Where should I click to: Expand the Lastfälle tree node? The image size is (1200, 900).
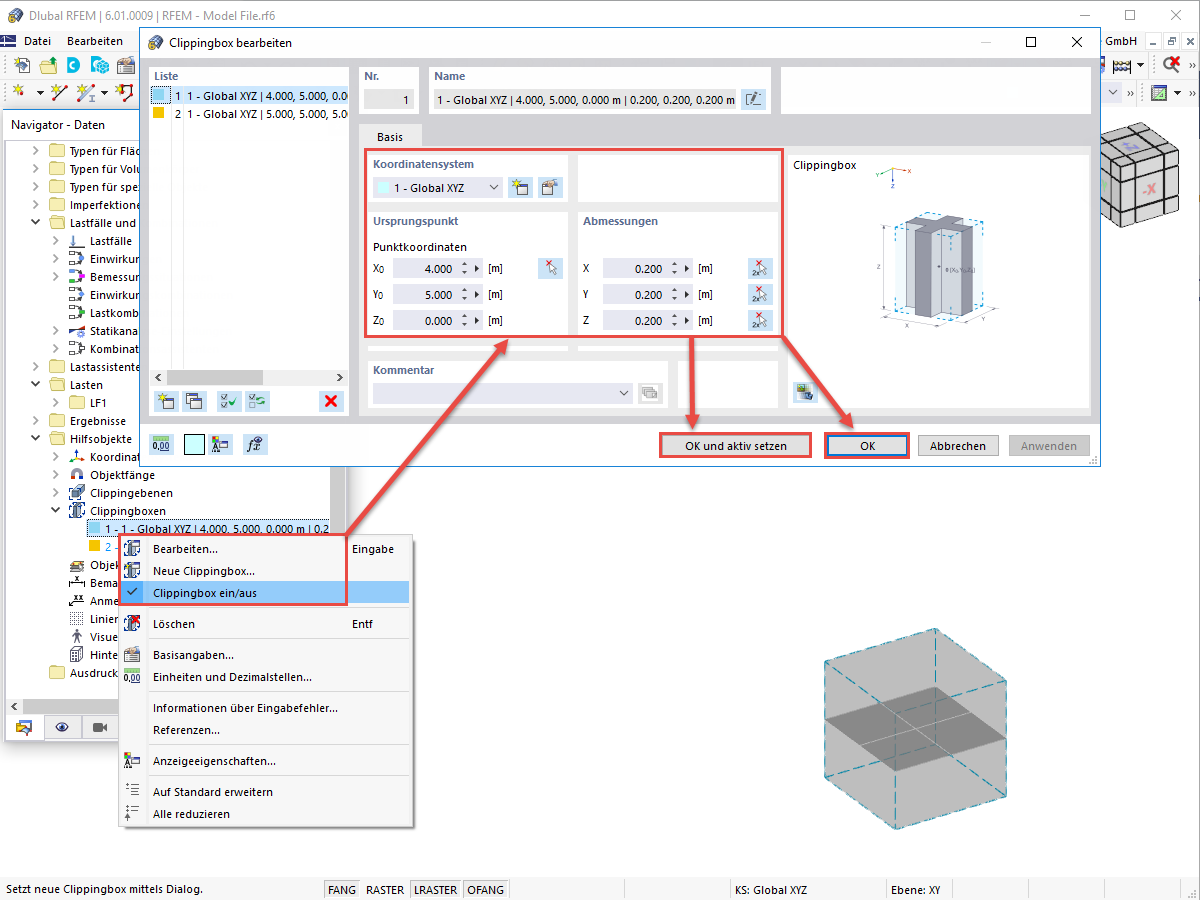pyautogui.click(x=55, y=241)
